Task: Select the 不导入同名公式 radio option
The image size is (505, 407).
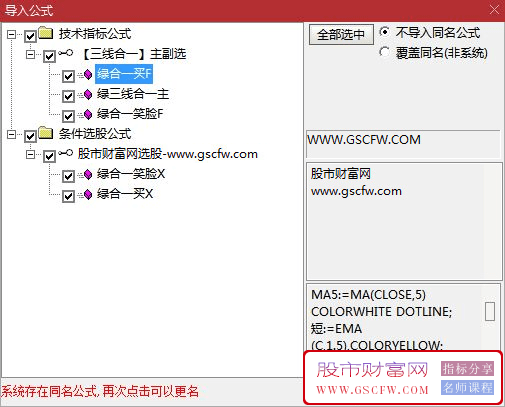Action: (x=384, y=32)
